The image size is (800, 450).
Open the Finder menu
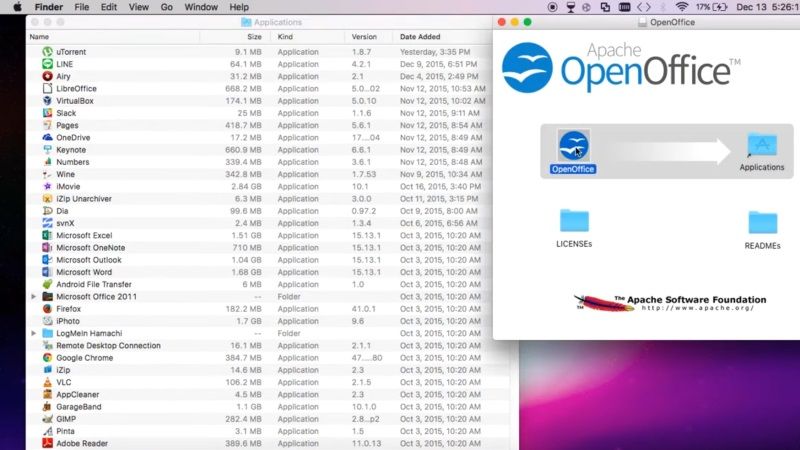pyautogui.click(x=48, y=7)
